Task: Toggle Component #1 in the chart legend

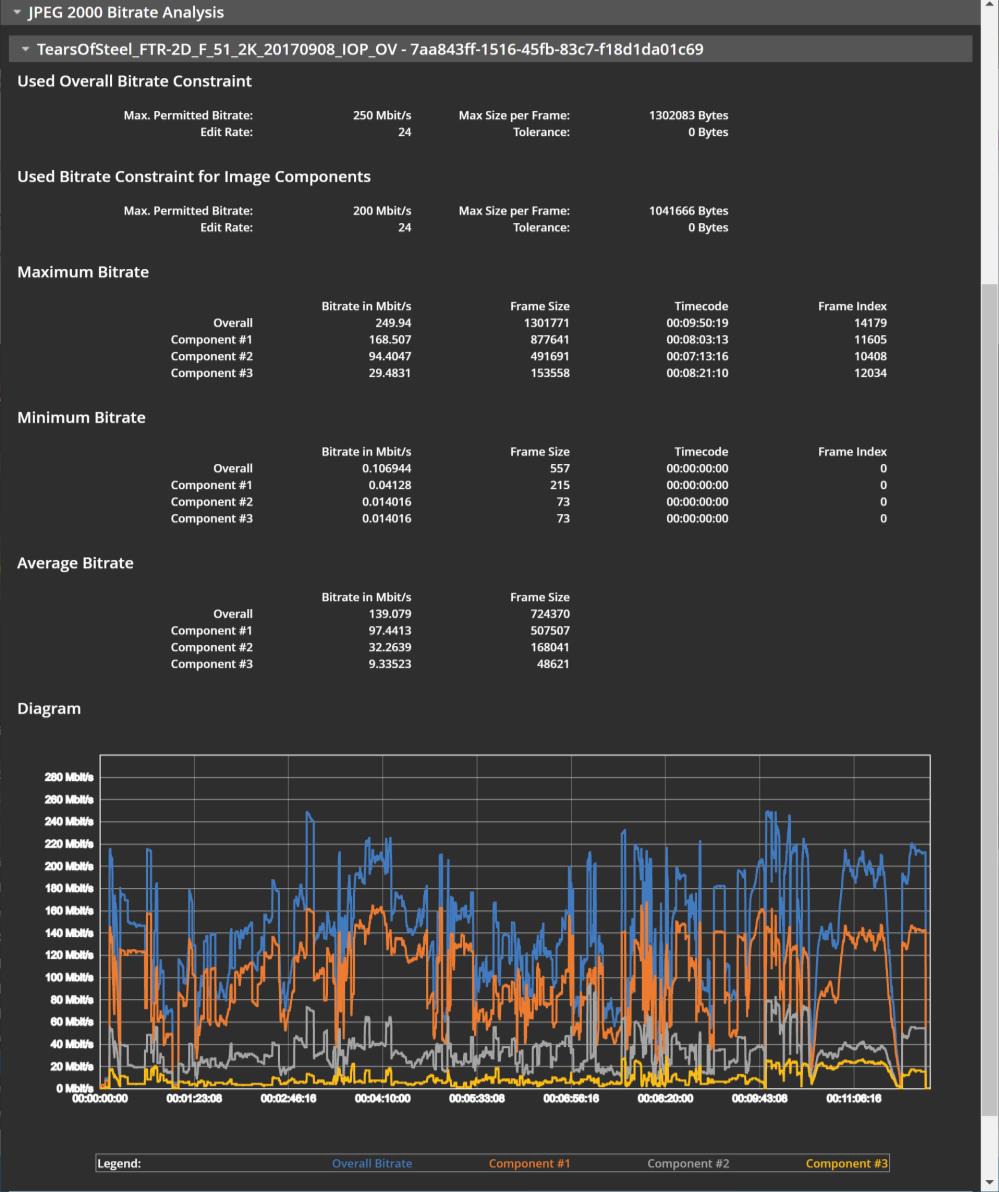Action: pos(529,1163)
